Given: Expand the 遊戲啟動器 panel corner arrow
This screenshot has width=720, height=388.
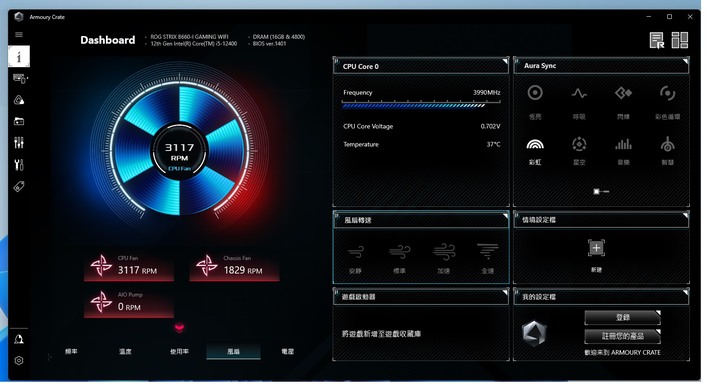Looking at the screenshot, I should point(505,292).
